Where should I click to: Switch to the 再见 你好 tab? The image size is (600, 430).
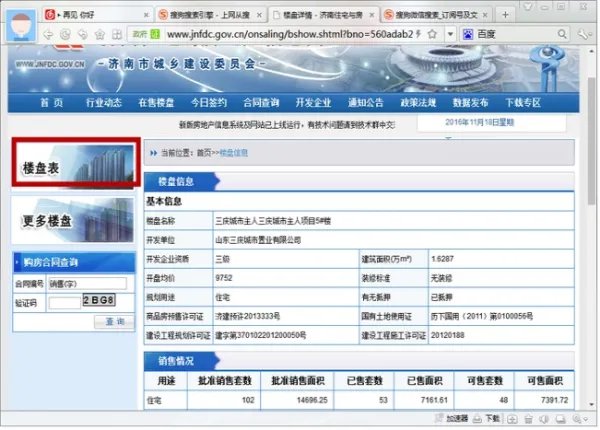point(96,15)
